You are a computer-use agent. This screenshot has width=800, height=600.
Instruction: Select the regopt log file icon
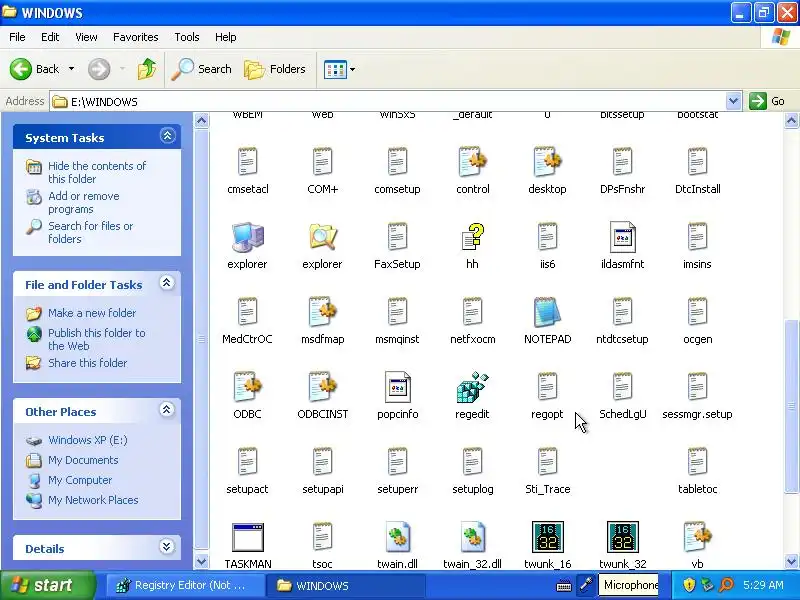tap(547, 387)
